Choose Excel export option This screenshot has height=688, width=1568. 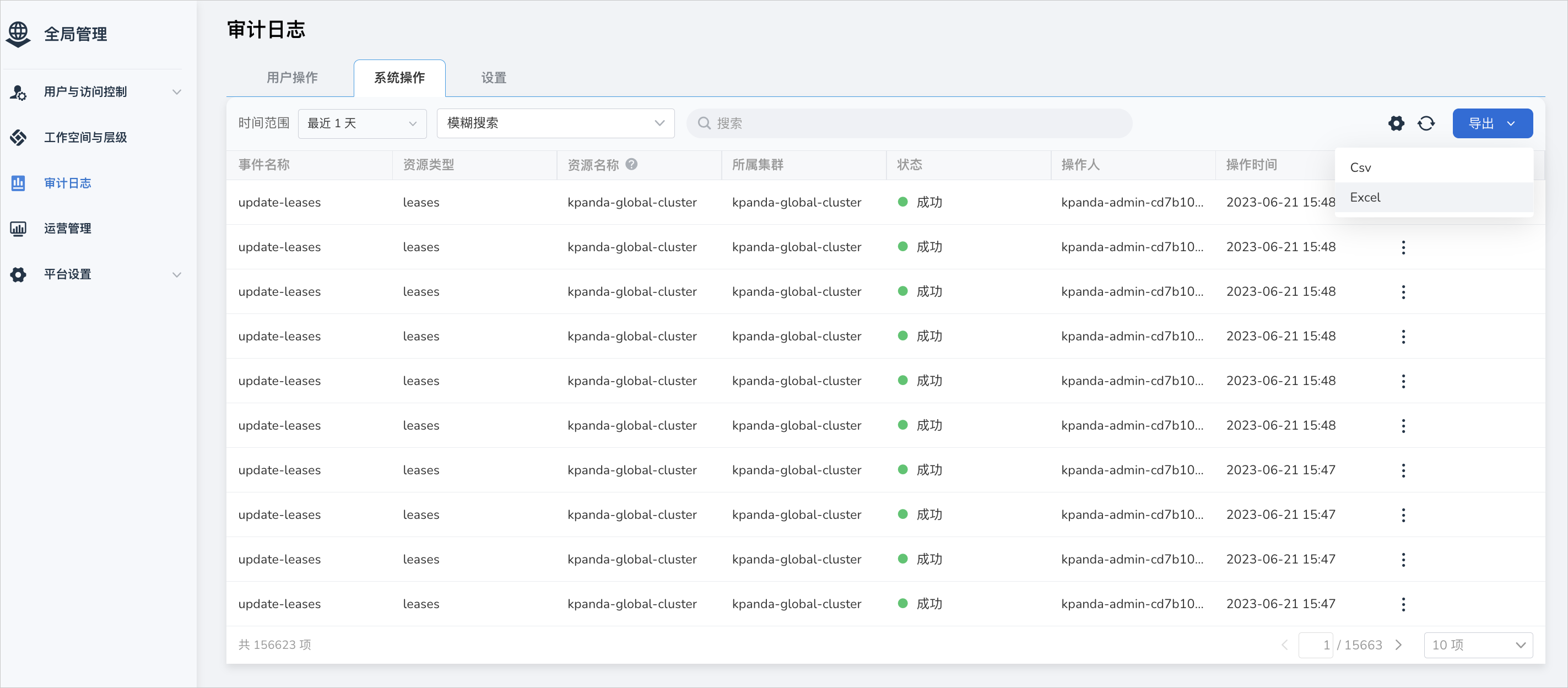point(1434,197)
